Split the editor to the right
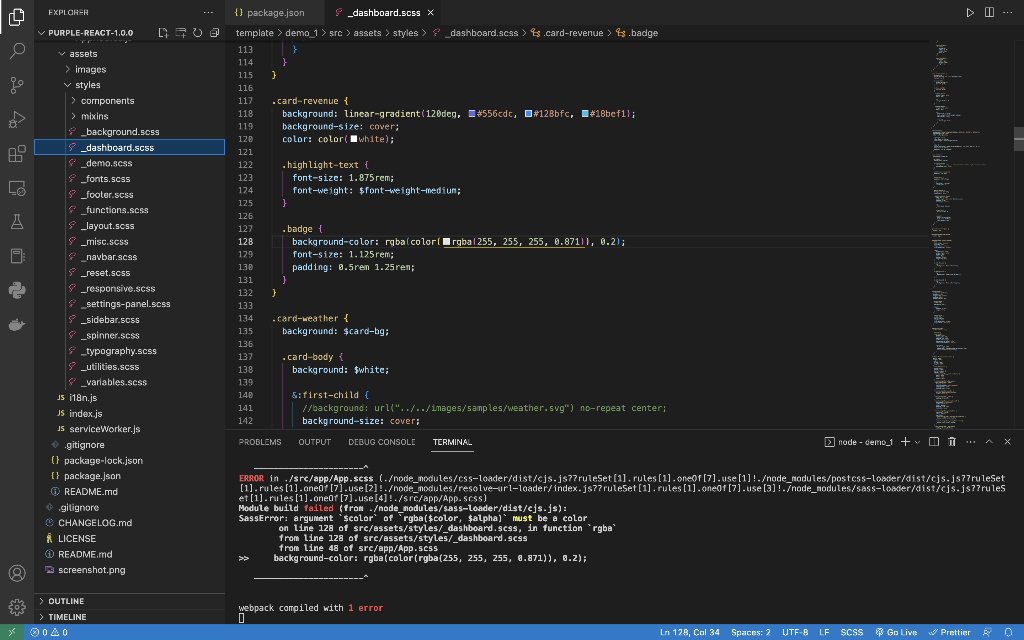Viewport: 1024px width, 640px height. coord(989,12)
